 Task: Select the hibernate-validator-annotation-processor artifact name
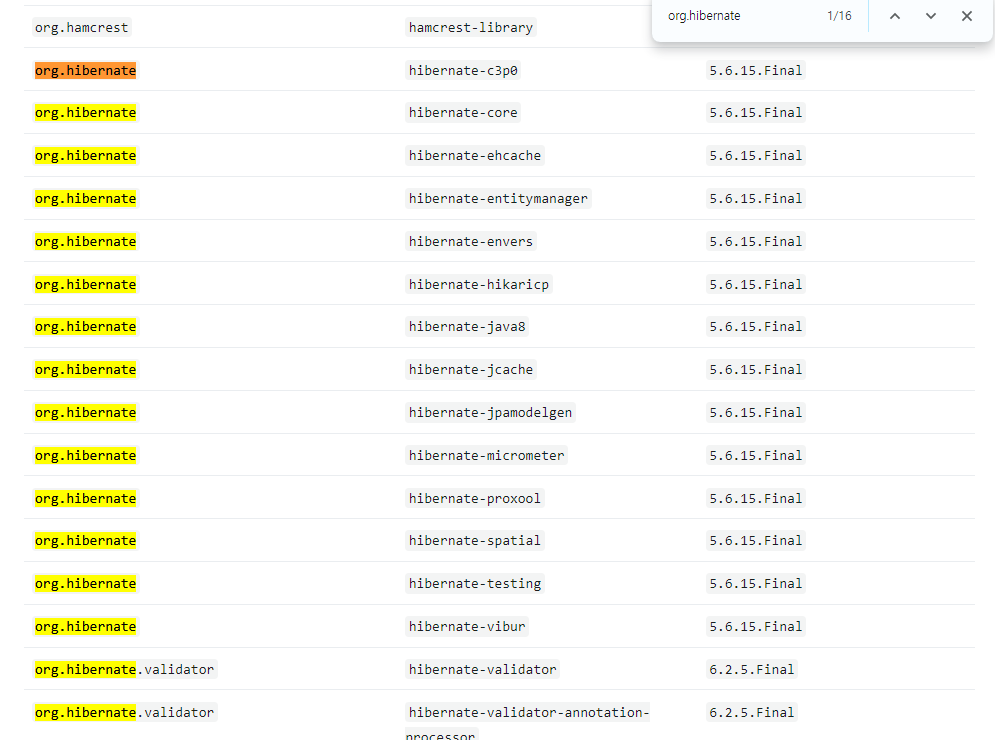pyautogui.click(x=529, y=723)
